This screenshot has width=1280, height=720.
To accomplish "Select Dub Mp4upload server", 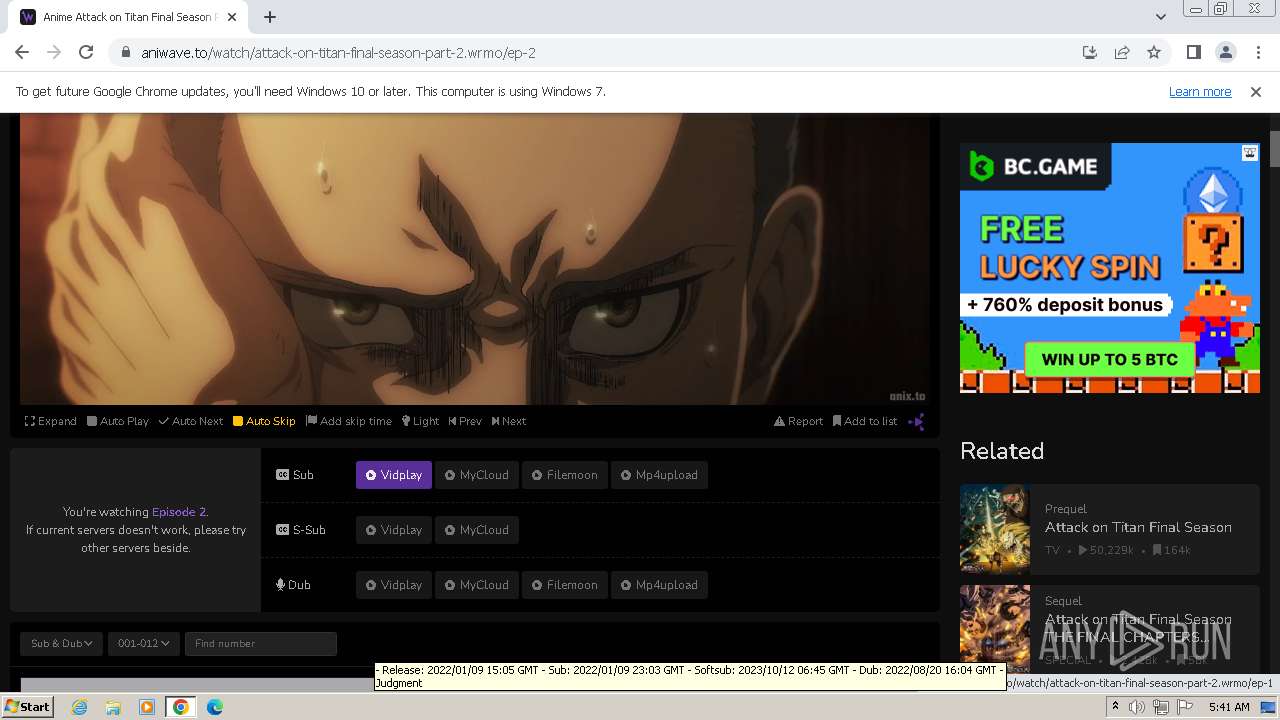I will tap(660, 585).
